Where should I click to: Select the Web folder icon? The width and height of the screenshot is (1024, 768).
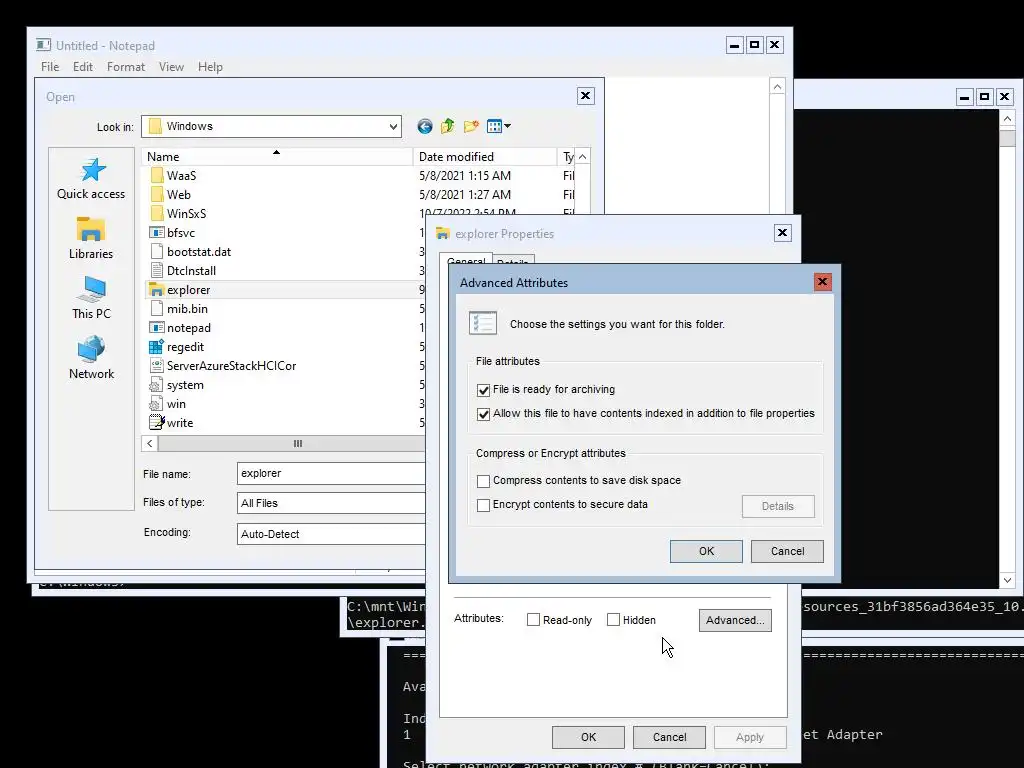point(157,195)
